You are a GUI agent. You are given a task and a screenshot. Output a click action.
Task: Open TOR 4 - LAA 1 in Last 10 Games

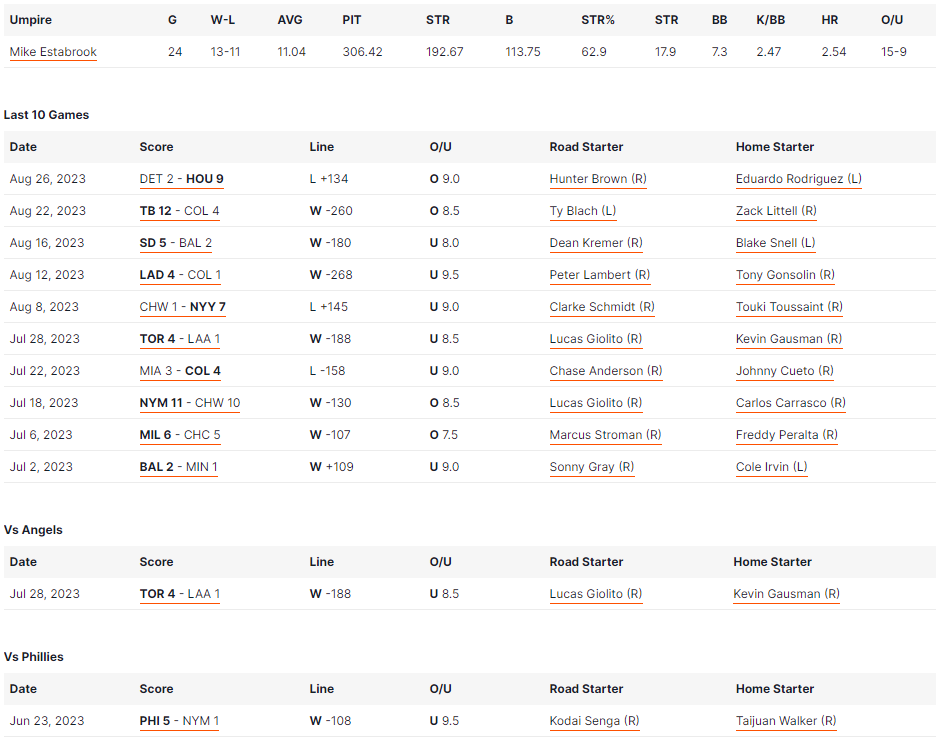180,339
